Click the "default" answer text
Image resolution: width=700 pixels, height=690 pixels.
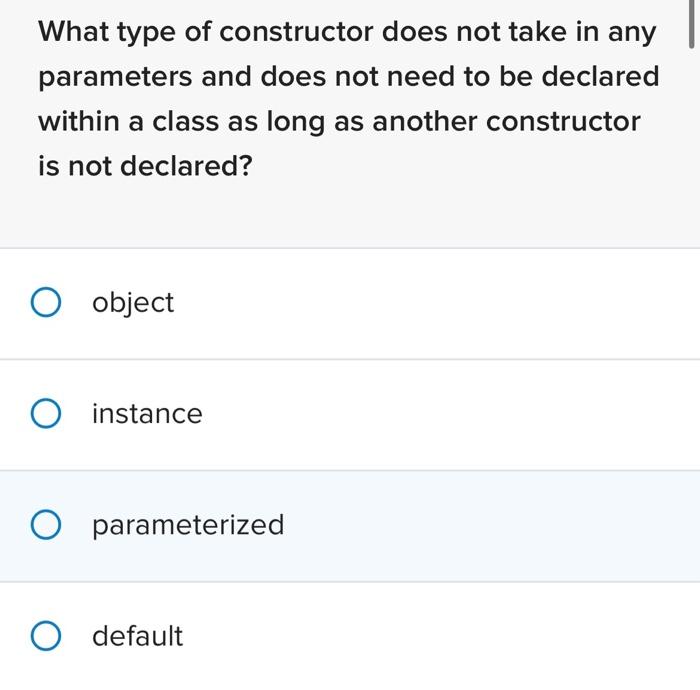coord(138,636)
